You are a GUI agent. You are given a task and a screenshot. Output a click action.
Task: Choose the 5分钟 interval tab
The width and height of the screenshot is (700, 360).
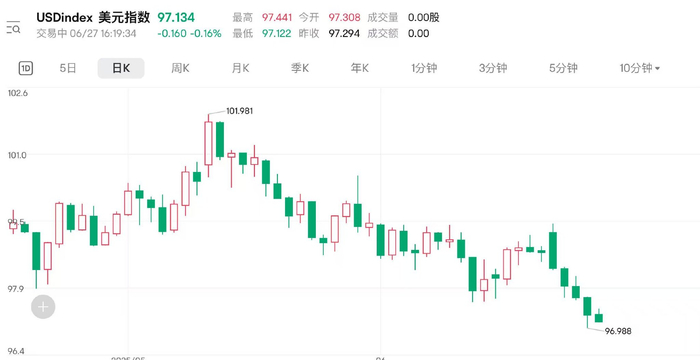[x=563, y=68]
